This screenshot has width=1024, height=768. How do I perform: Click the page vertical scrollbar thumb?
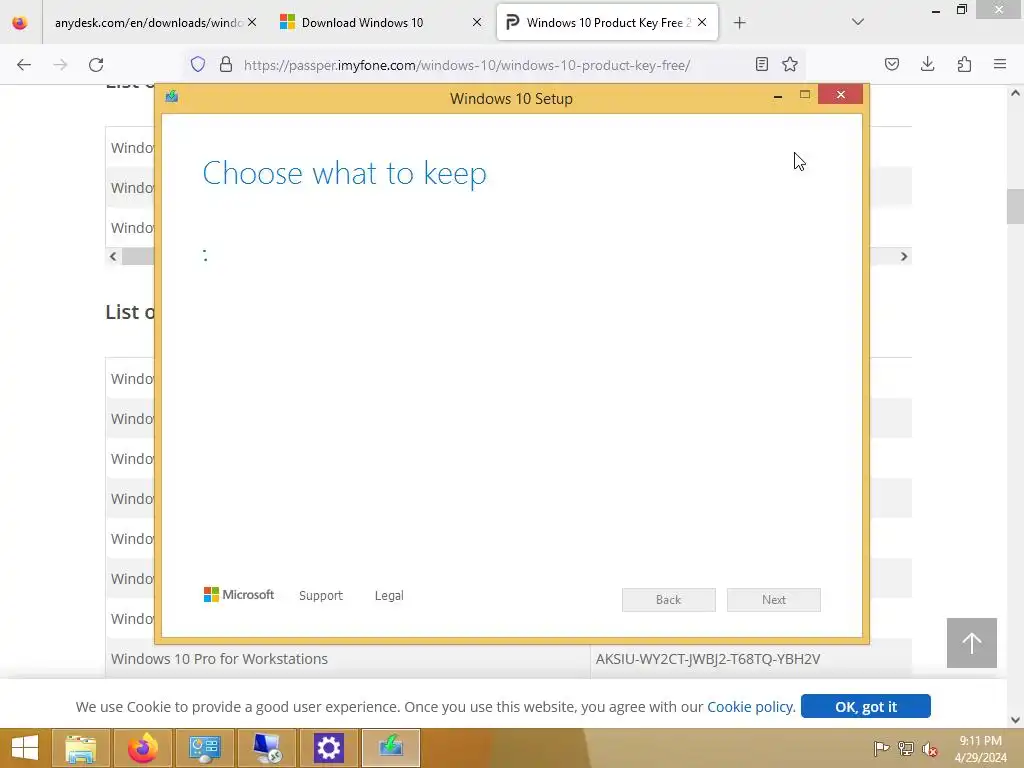[1015, 206]
